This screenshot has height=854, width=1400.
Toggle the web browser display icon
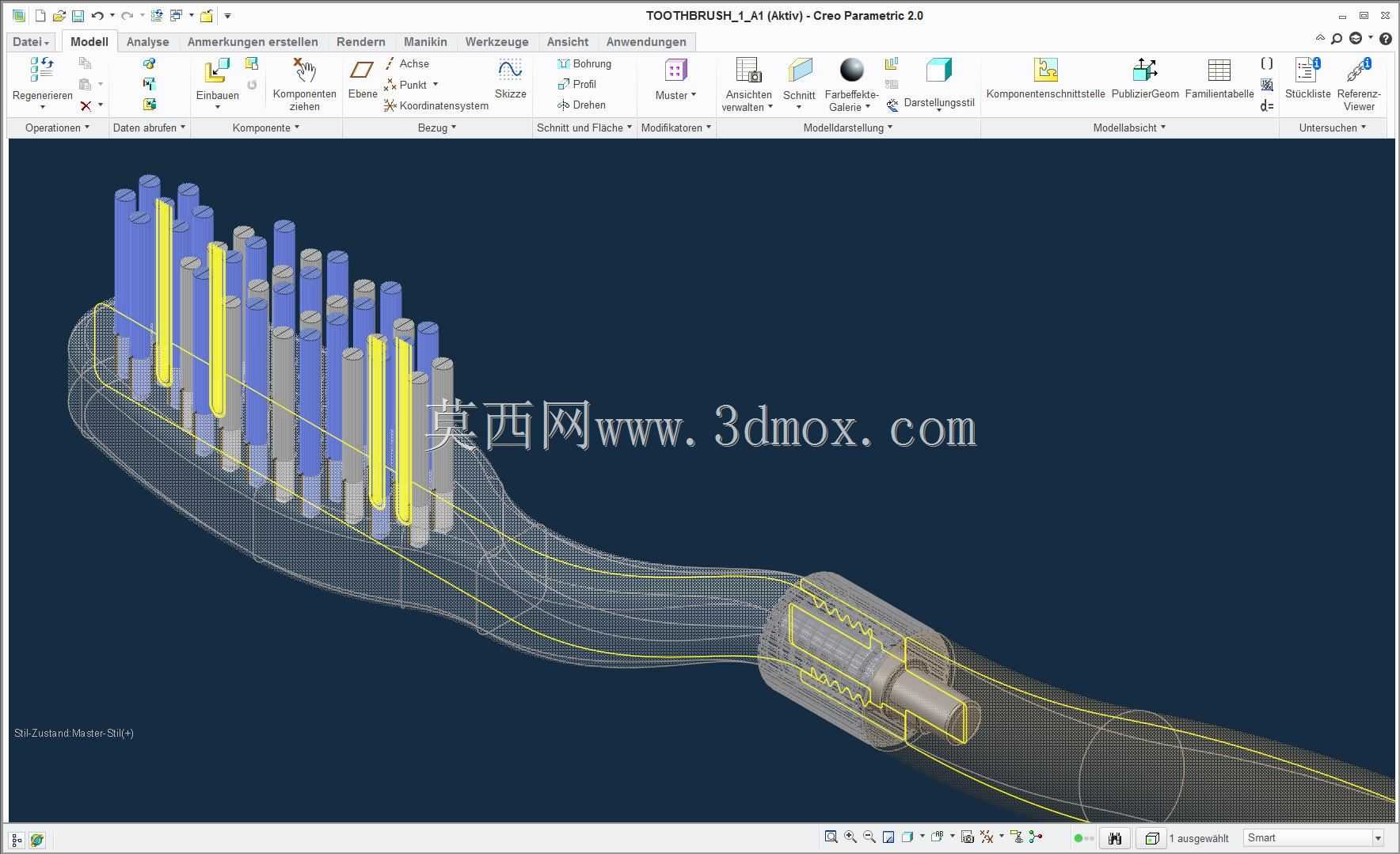(x=36, y=840)
